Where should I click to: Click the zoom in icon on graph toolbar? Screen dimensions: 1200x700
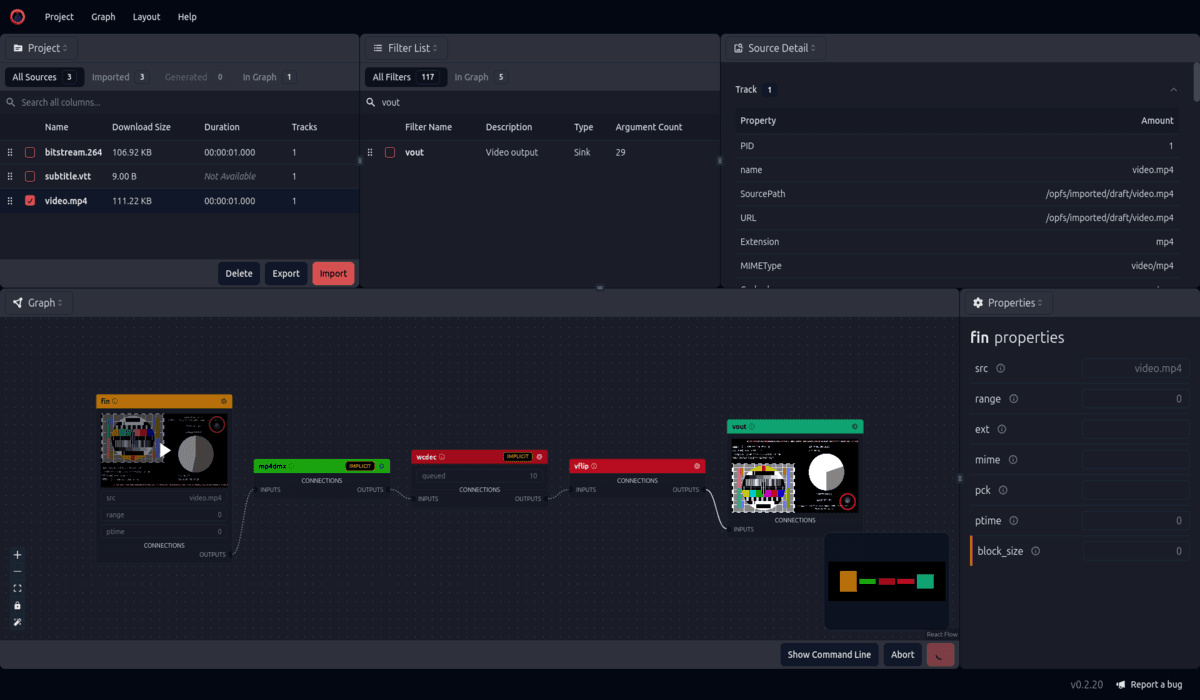coord(17,554)
